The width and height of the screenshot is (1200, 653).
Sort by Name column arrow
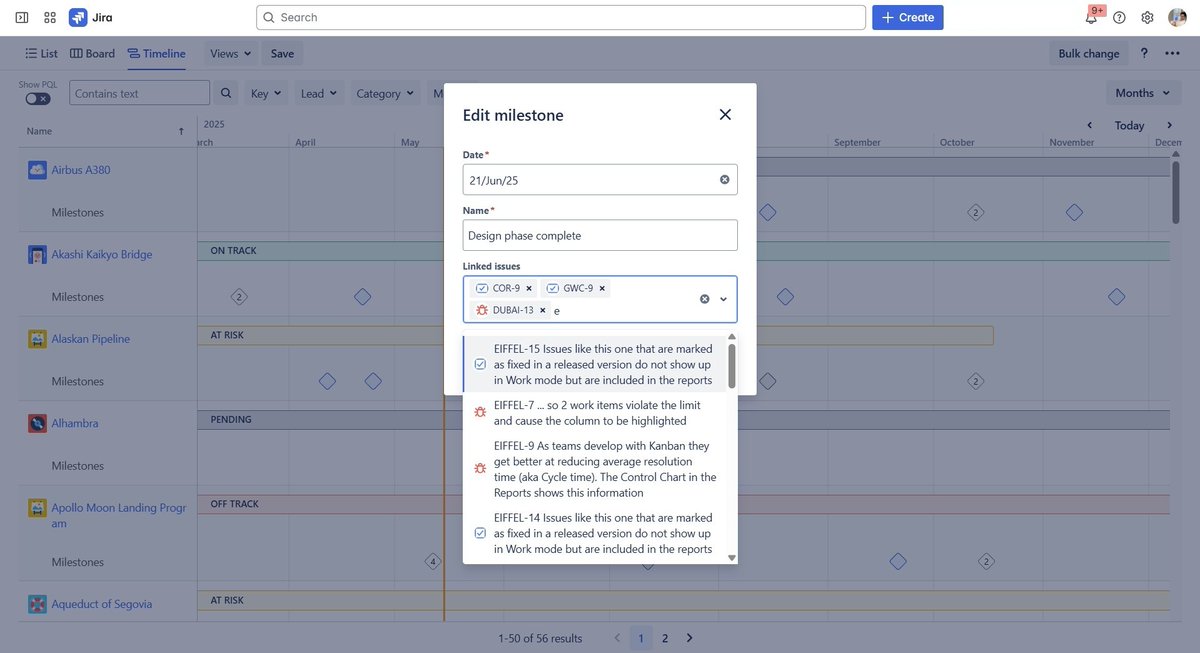[x=181, y=131]
